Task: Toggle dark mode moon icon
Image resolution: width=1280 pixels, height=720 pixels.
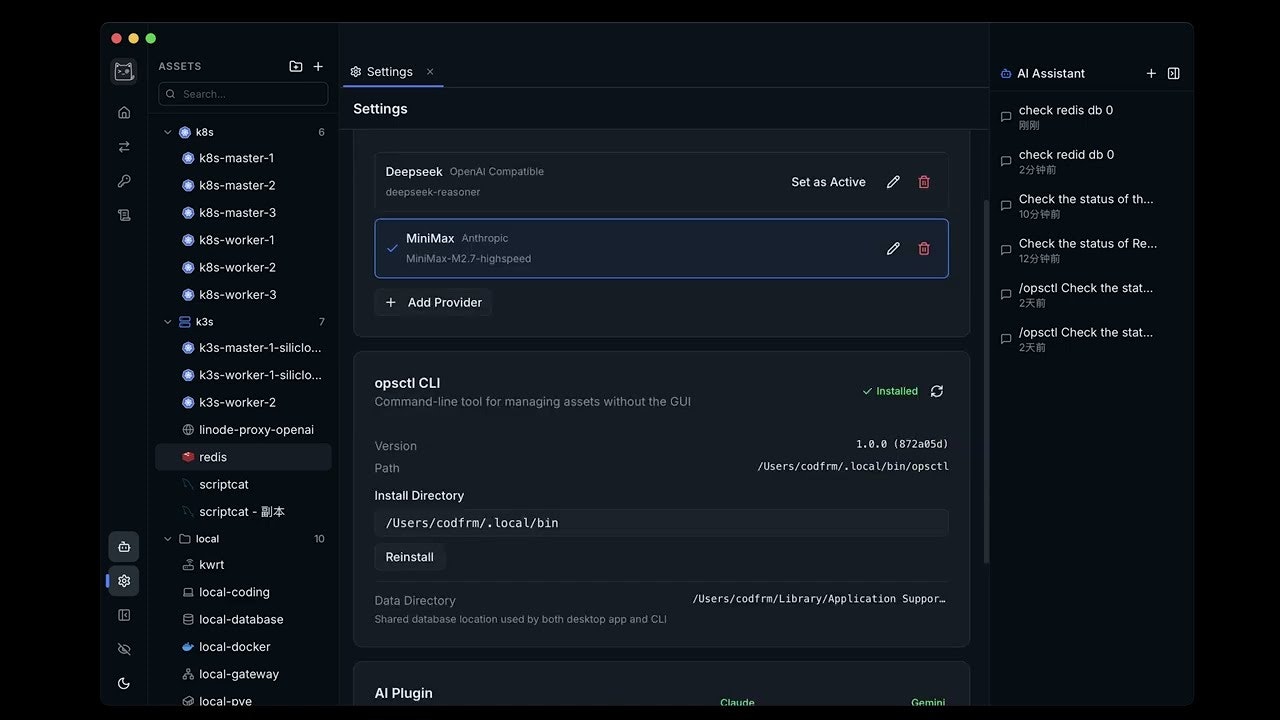Action: point(124,683)
